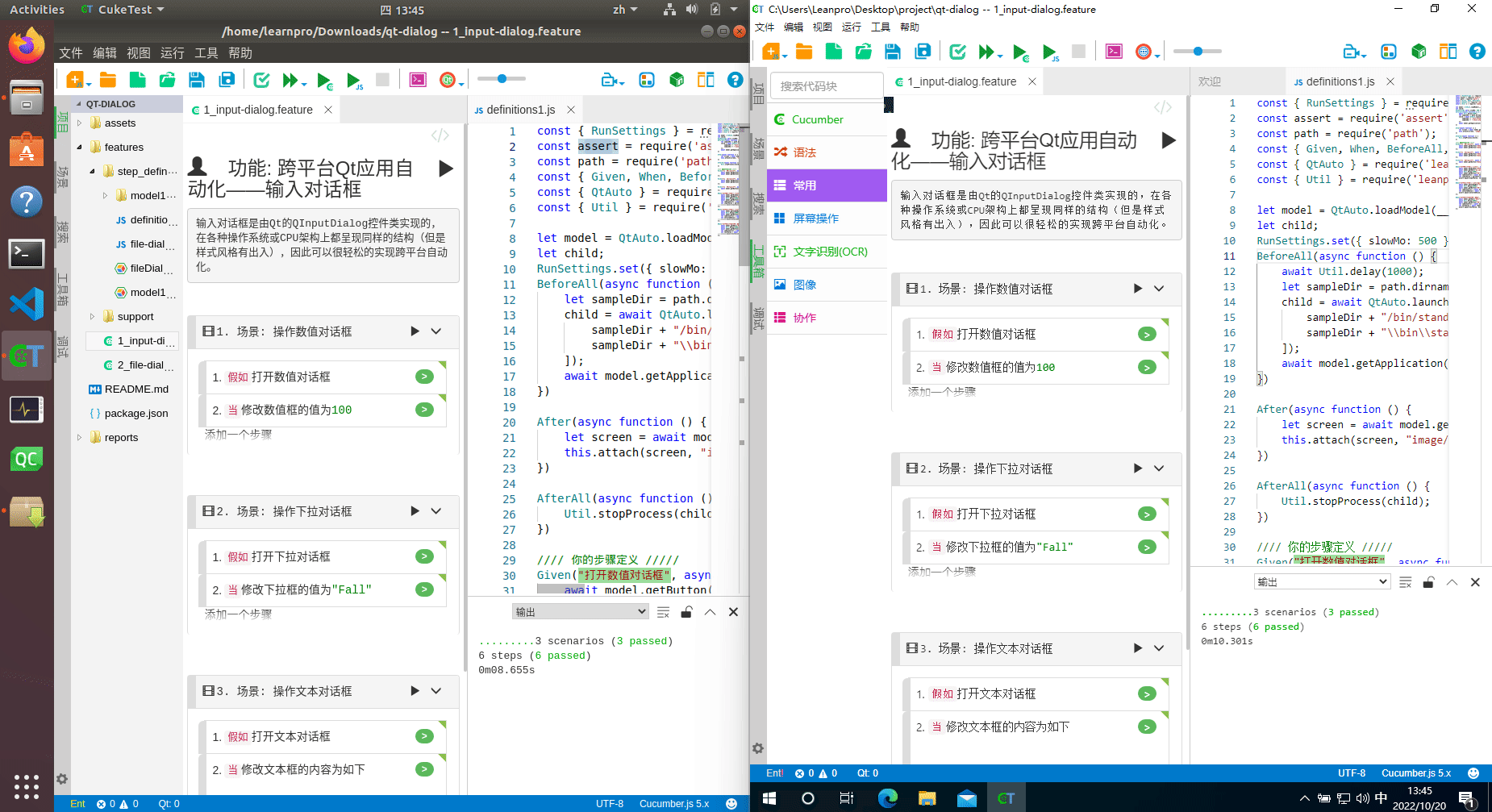Open terminal console icon in Windows toolbar

(1114, 52)
